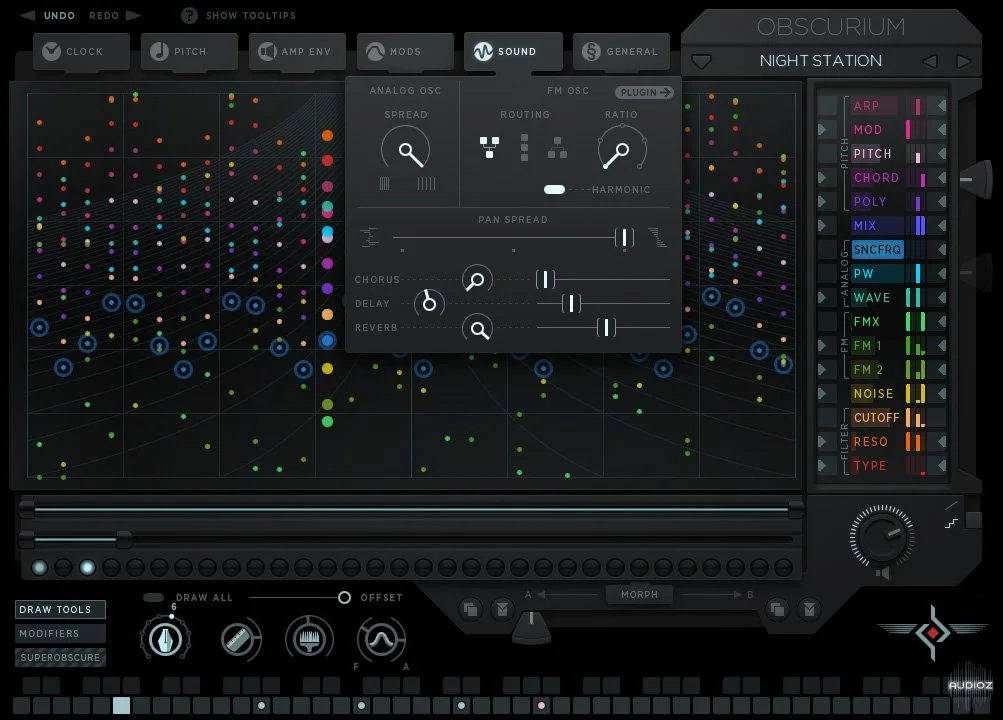Select the stacked vertical FM routing icon

tap(525, 148)
